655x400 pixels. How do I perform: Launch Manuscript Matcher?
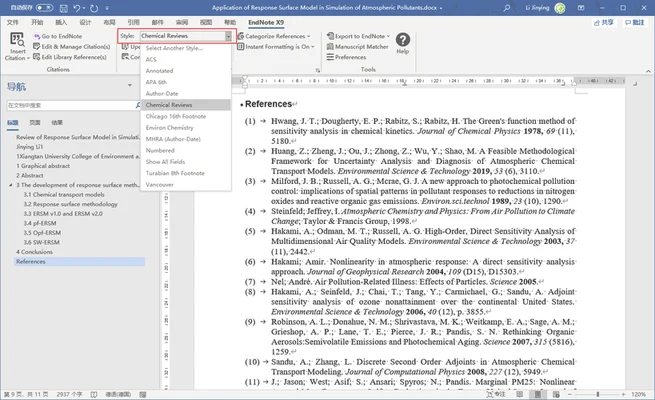[358, 47]
